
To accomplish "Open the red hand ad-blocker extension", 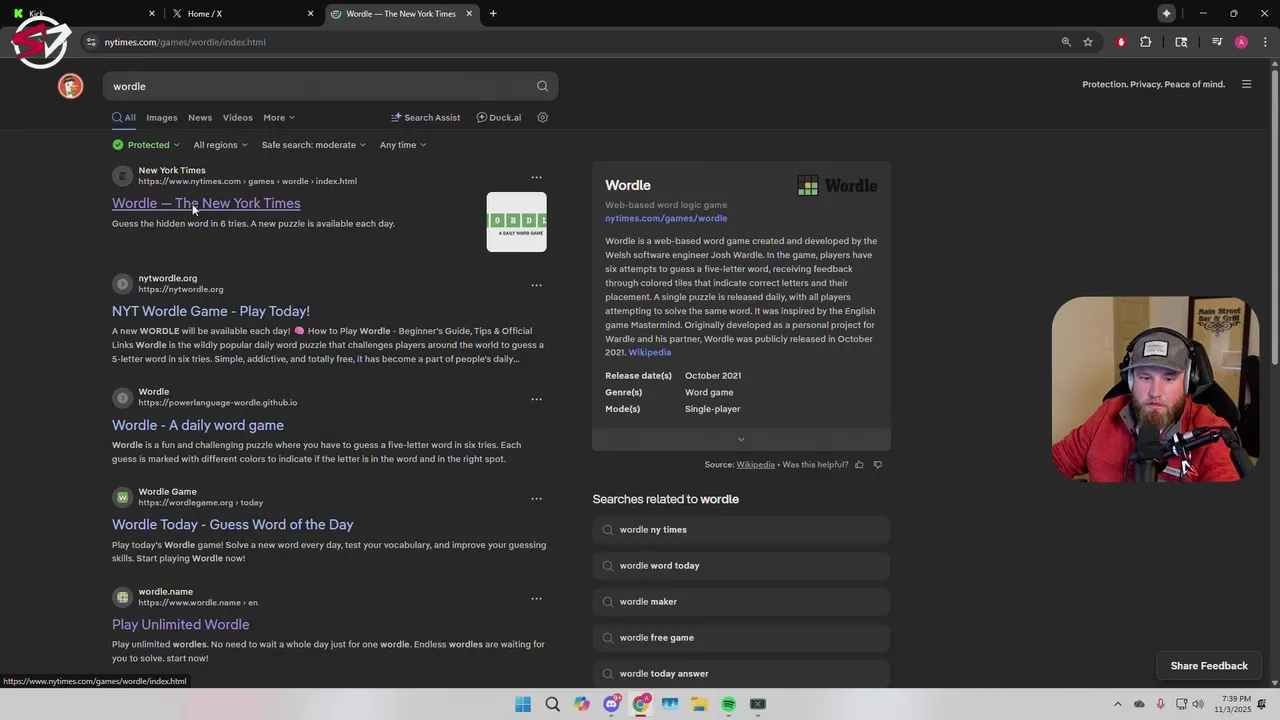I will click(x=1121, y=42).
